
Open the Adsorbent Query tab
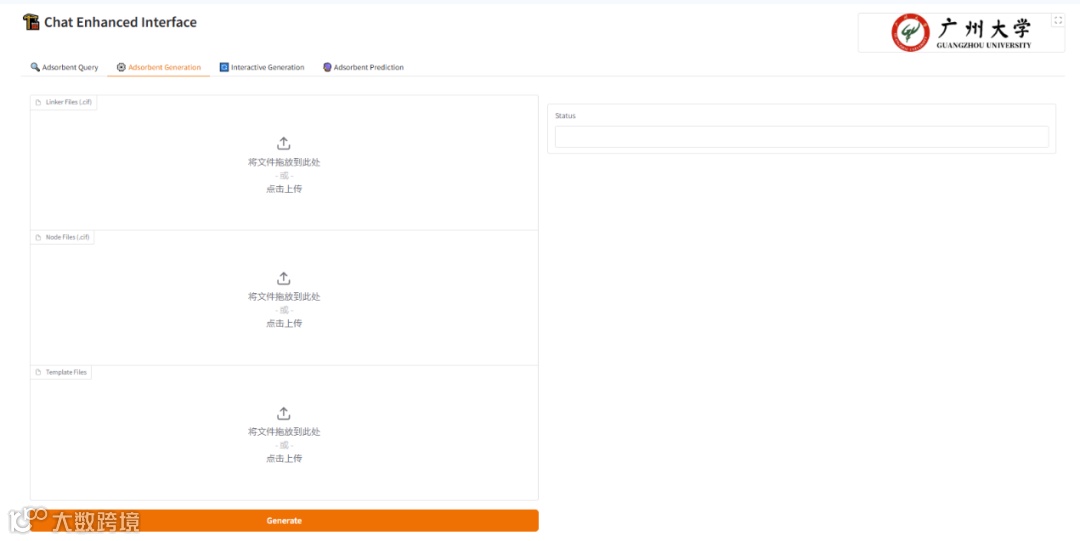(x=64, y=67)
